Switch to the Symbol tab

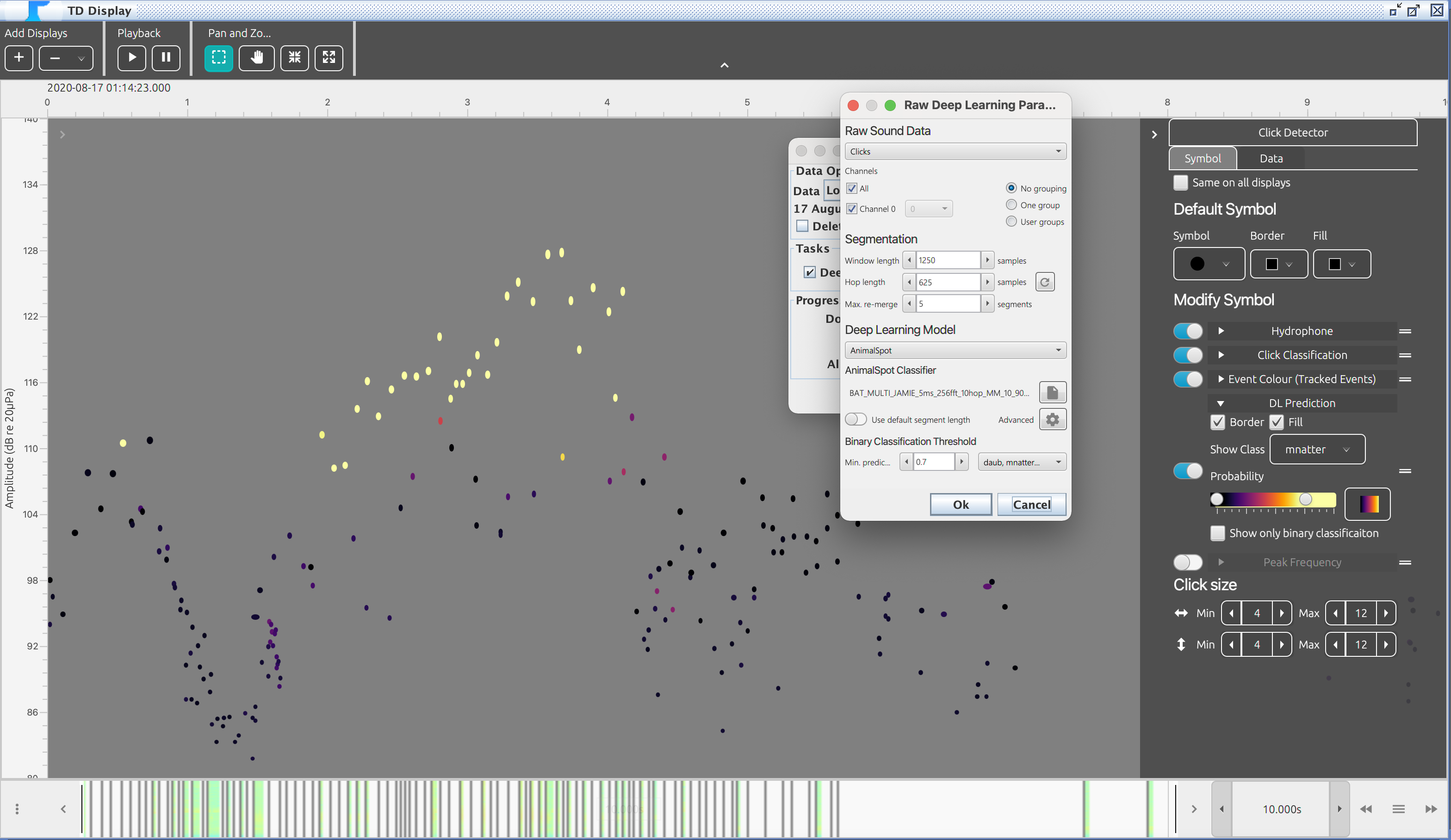pyautogui.click(x=1202, y=158)
